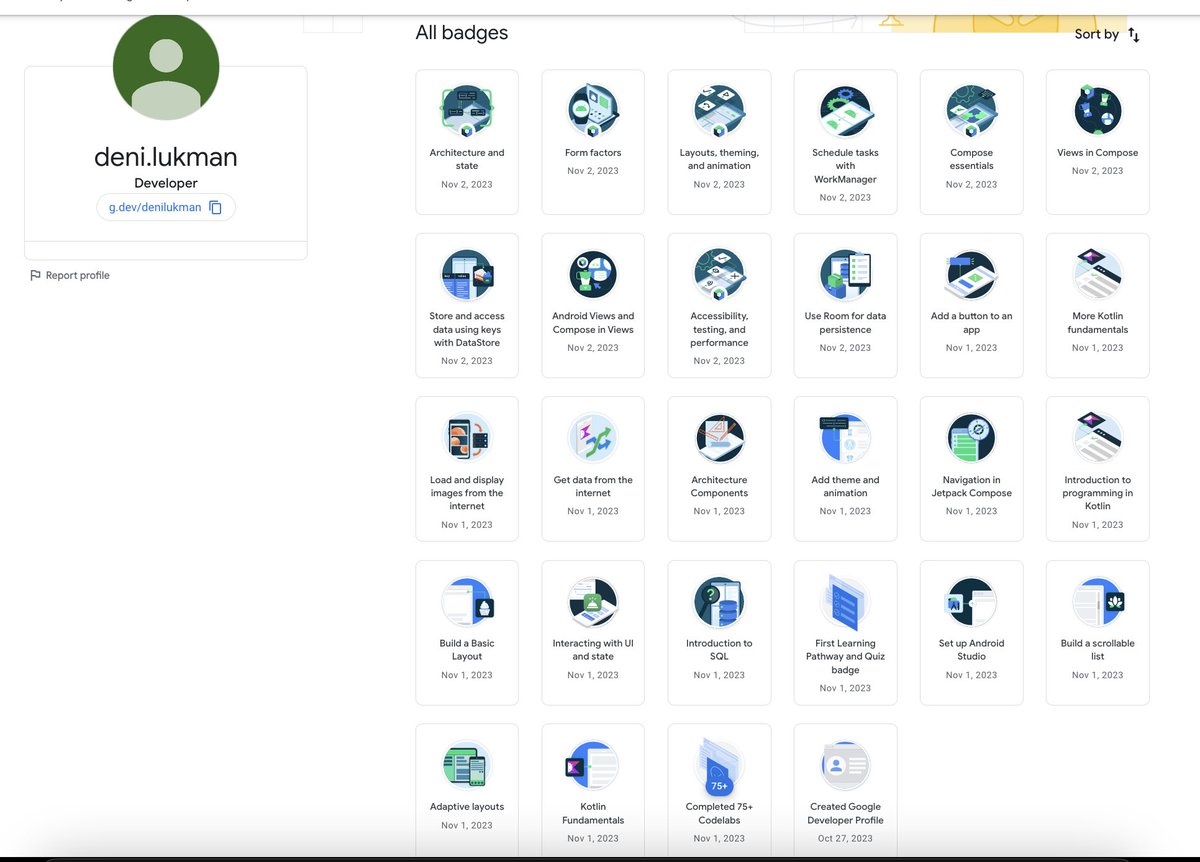Click the deni.lukman profile name
Screen dimensions: 1200x862
[x=166, y=157]
